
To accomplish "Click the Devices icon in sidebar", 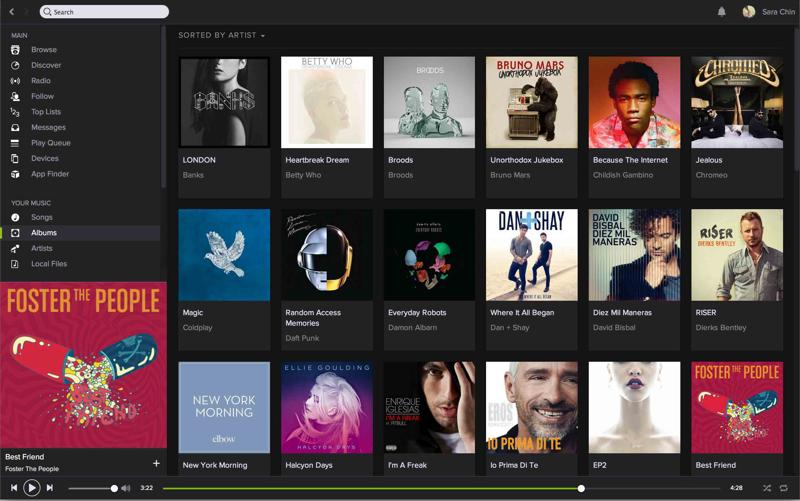I will coord(15,158).
